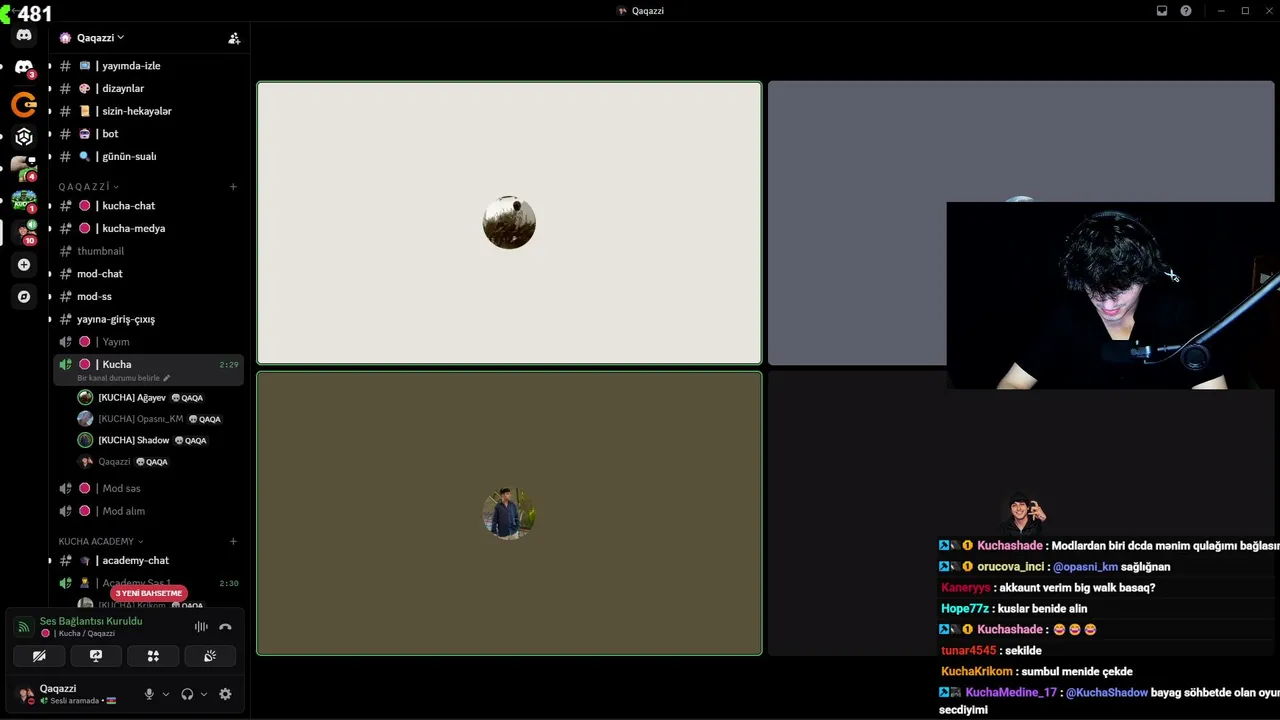
Task: Join the Yayım voice channel
Action: [x=148, y=342]
